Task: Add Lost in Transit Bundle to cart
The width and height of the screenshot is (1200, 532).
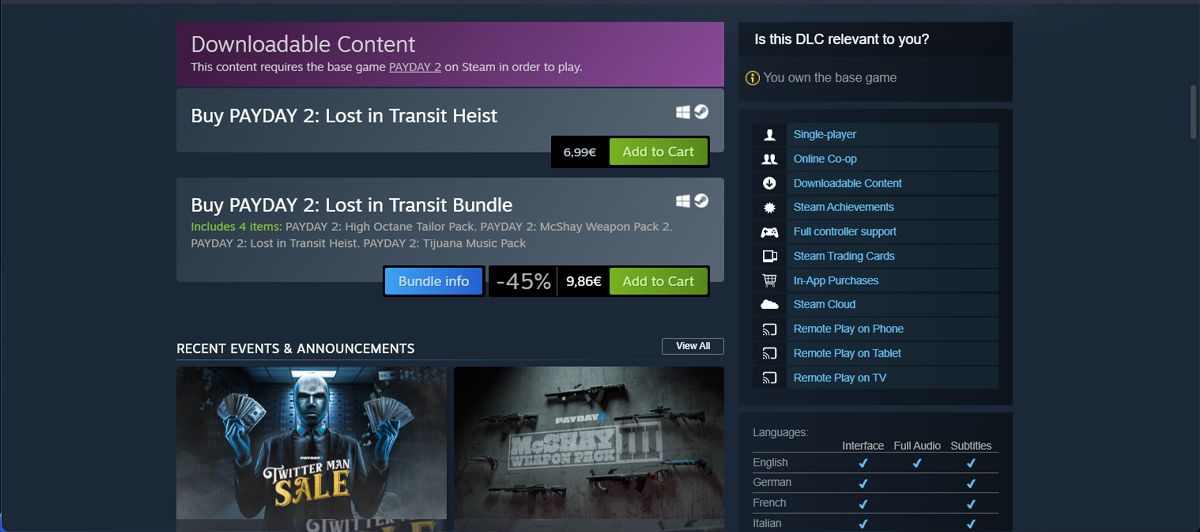Action: [x=658, y=282]
